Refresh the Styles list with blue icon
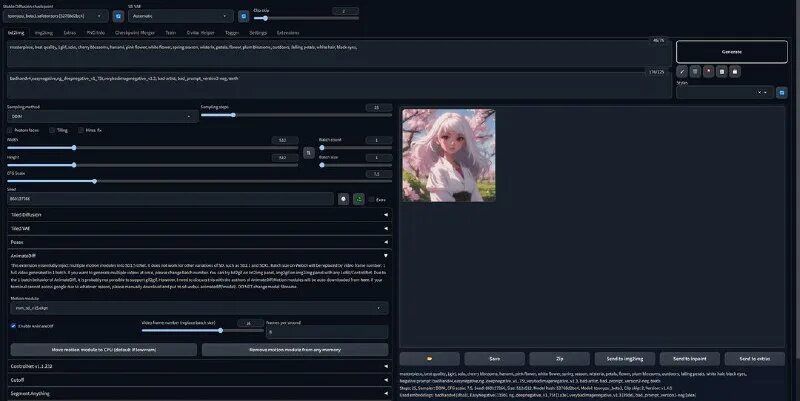 [782, 92]
